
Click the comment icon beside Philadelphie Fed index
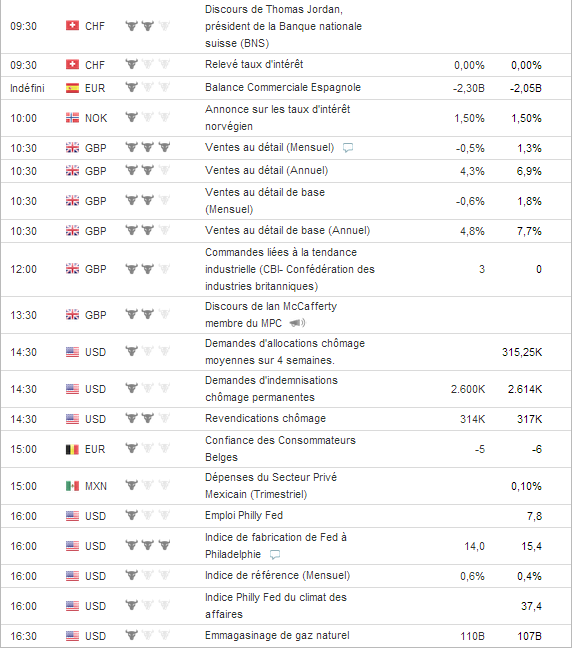[x=275, y=554]
